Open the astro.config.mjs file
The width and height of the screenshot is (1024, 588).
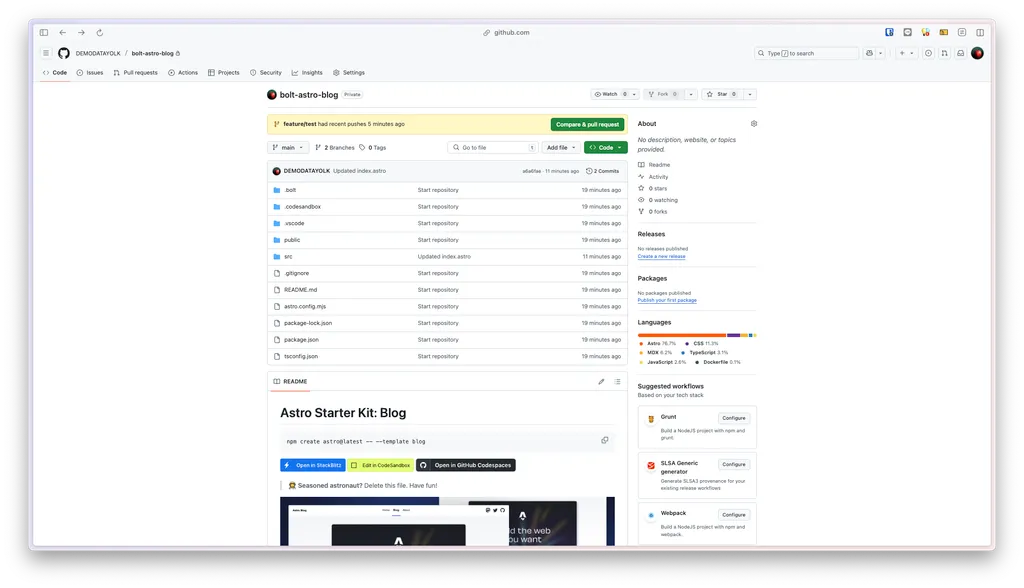coord(305,306)
